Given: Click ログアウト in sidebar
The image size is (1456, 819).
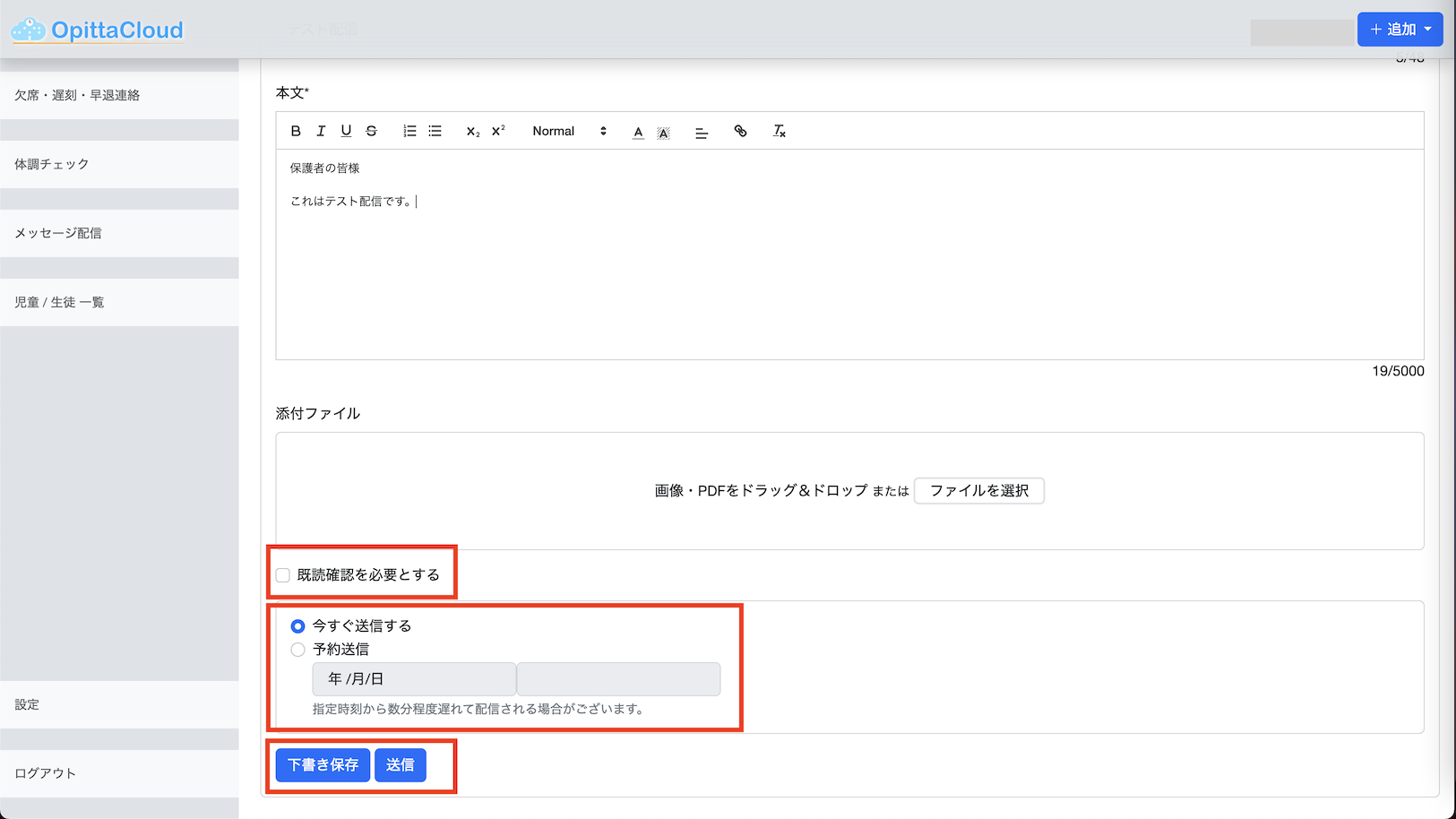Looking at the screenshot, I should pyautogui.click(x=119, y=773).
